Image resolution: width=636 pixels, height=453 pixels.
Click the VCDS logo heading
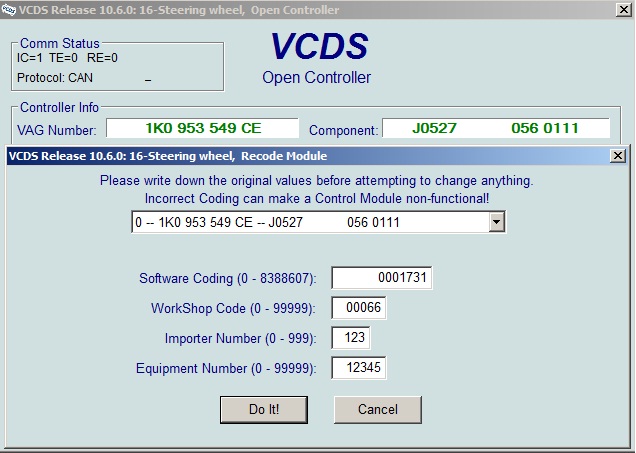(319, 47)
